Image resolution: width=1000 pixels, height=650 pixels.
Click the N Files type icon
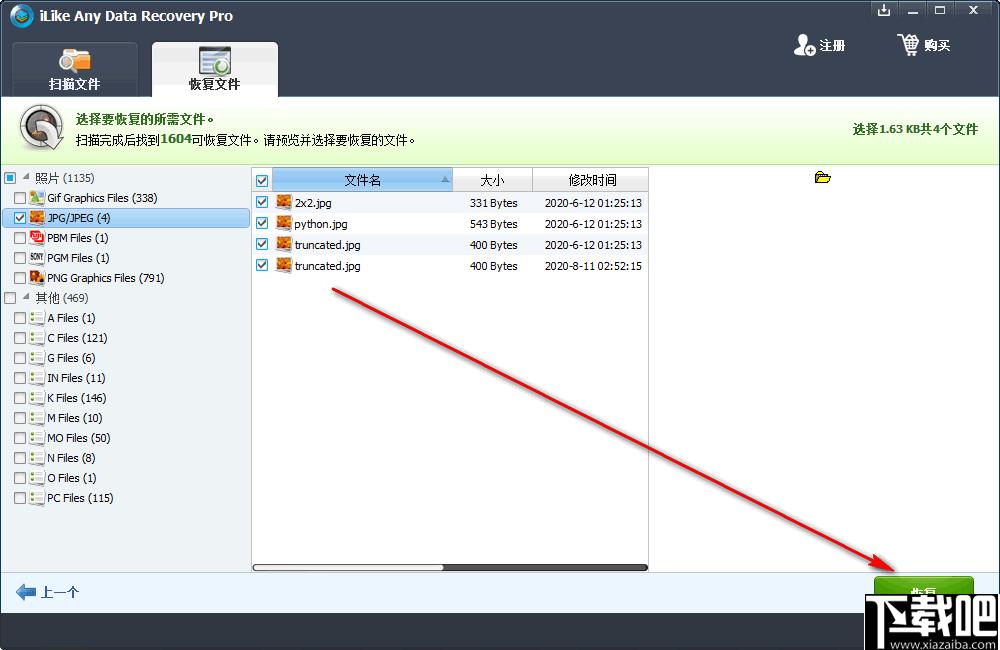(37, 457)
